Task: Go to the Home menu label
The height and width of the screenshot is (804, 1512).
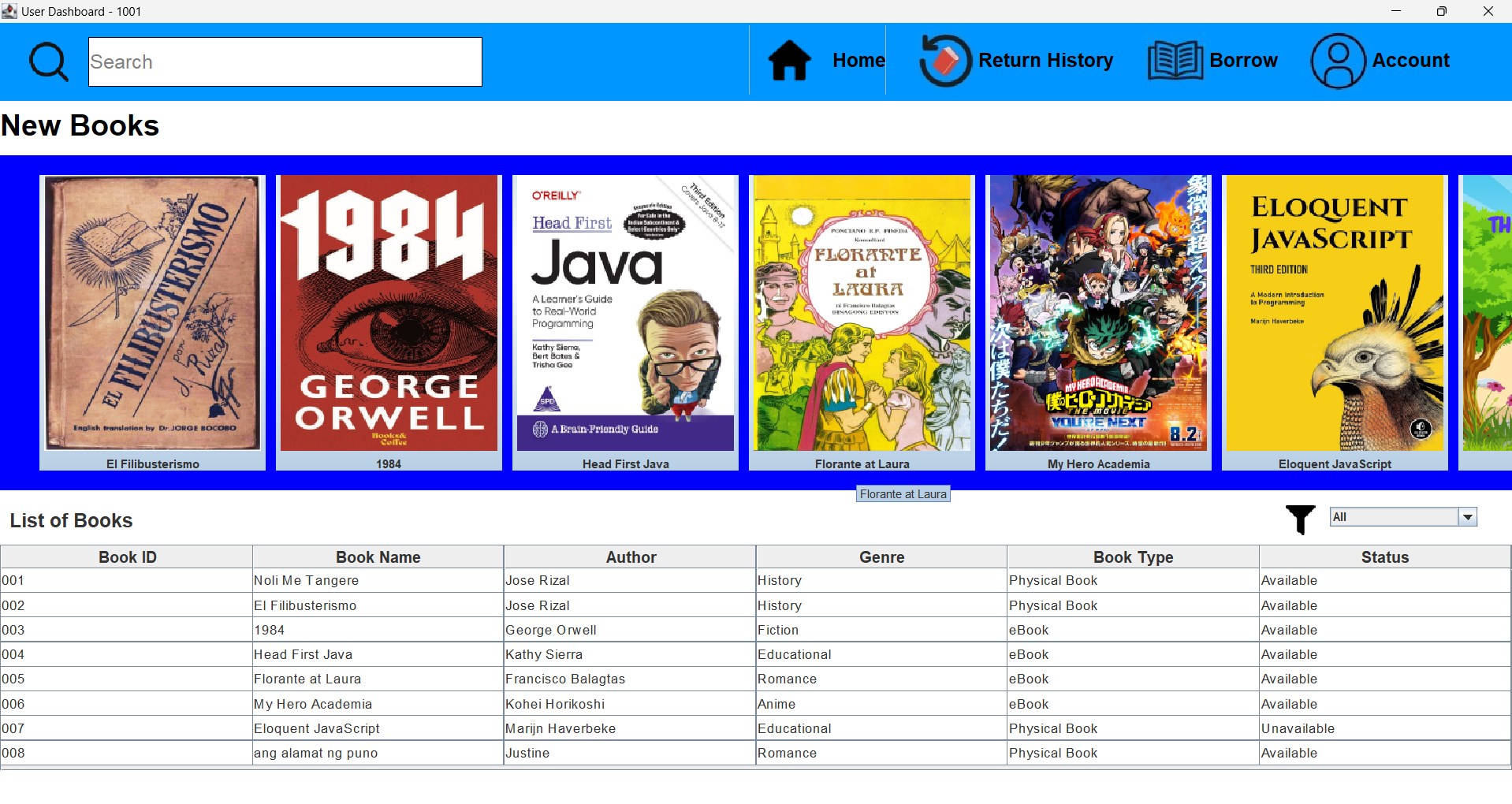Action: (x=858, y=61)
